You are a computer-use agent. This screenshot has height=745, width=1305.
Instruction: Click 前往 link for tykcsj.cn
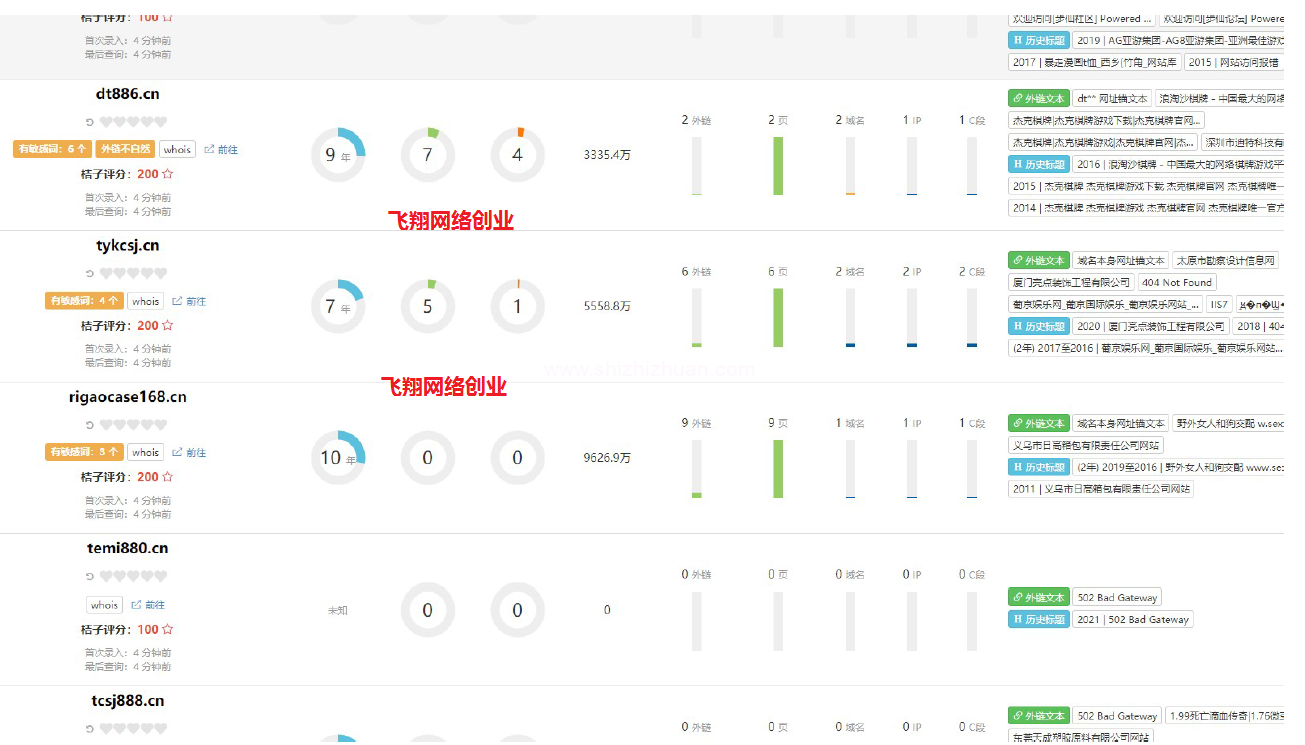(190, 301)
